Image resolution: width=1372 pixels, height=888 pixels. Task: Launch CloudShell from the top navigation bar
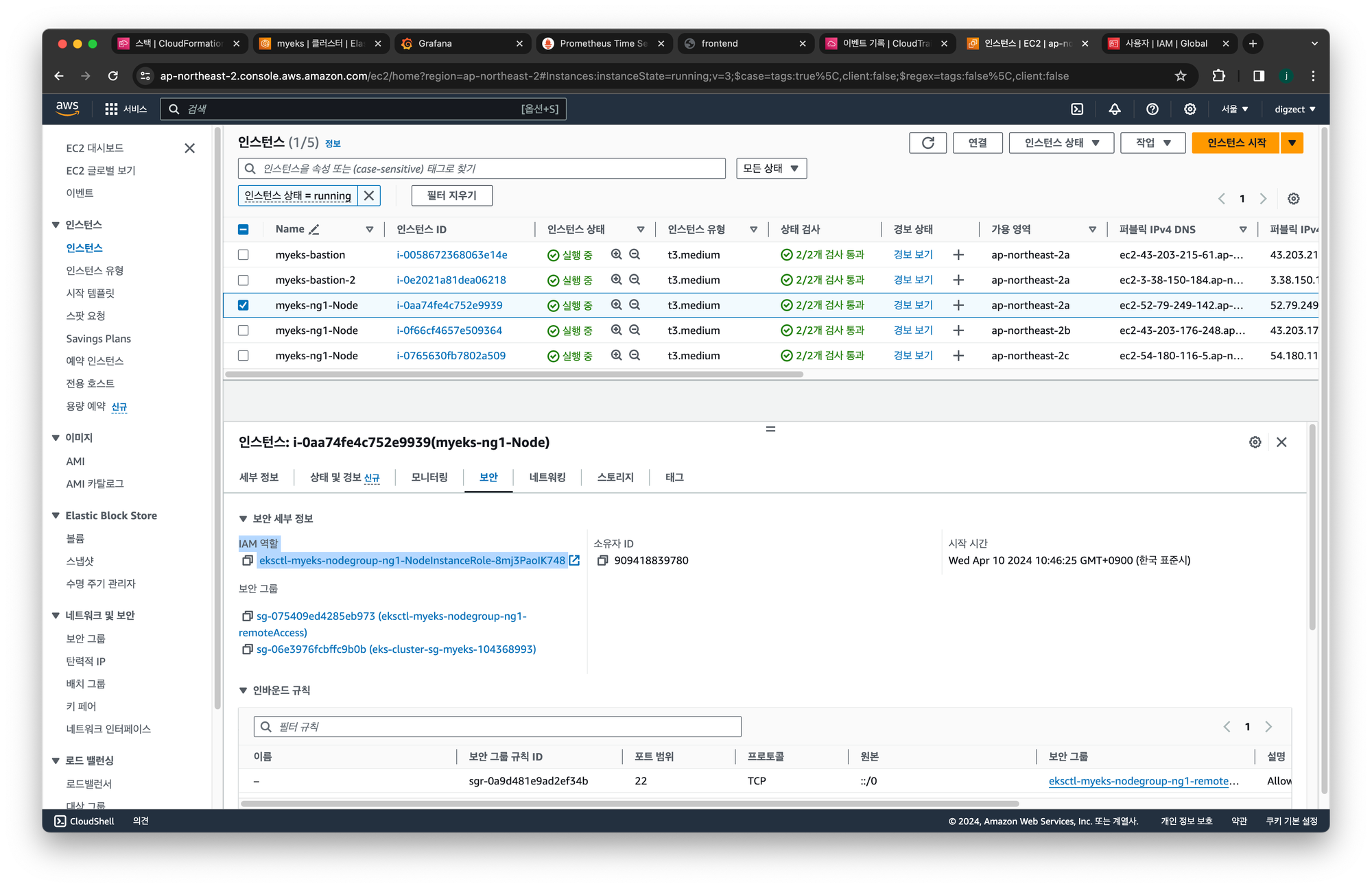(x=1077, y=109)
